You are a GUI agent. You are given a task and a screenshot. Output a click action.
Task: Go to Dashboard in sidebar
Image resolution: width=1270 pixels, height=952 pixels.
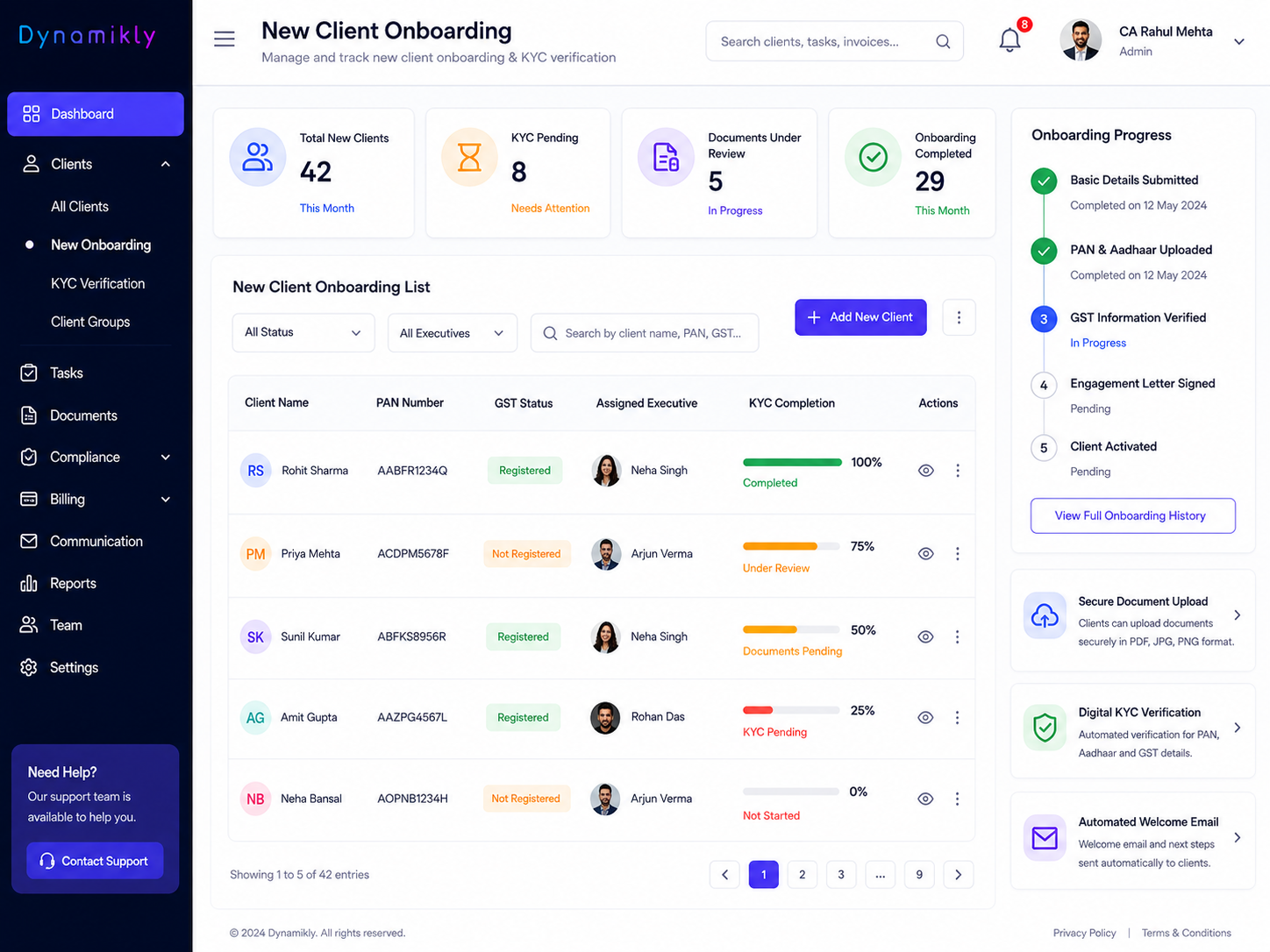point(96,114)
